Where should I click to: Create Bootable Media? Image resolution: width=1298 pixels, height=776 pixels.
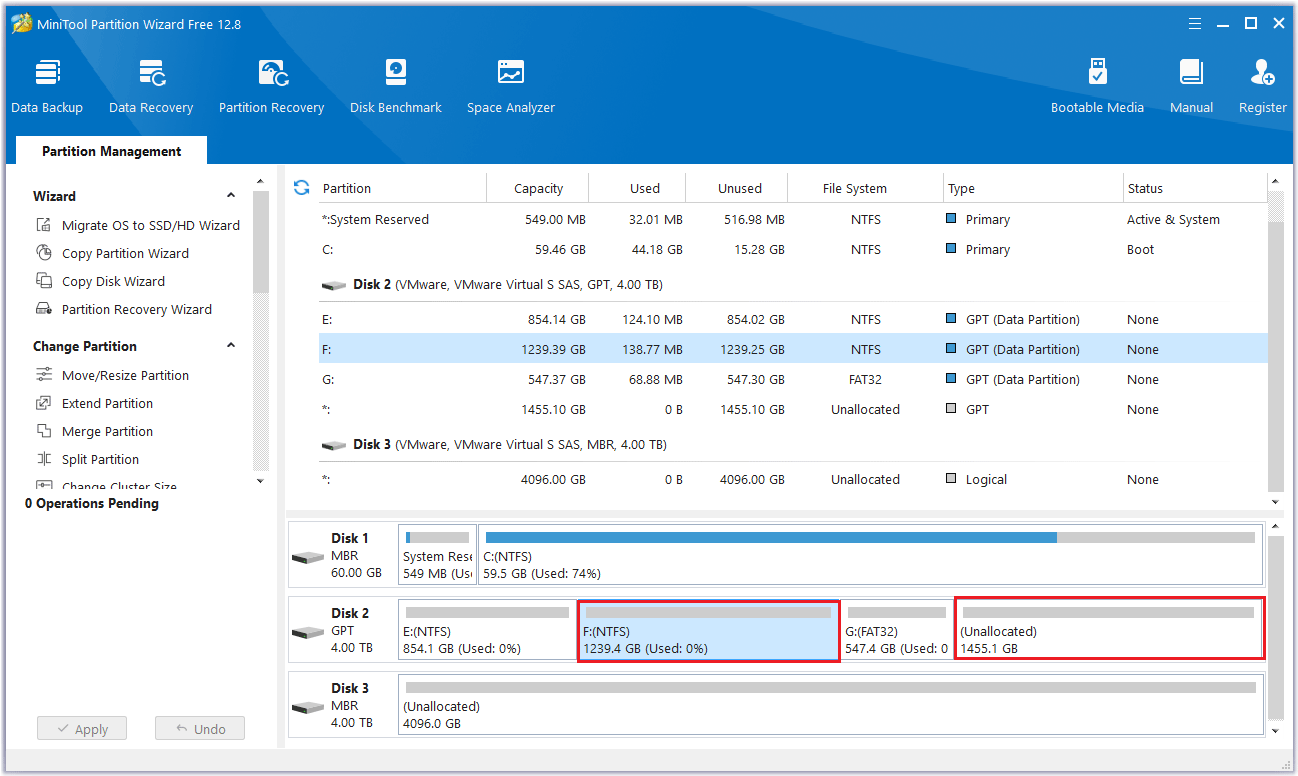click(1097, 86)
